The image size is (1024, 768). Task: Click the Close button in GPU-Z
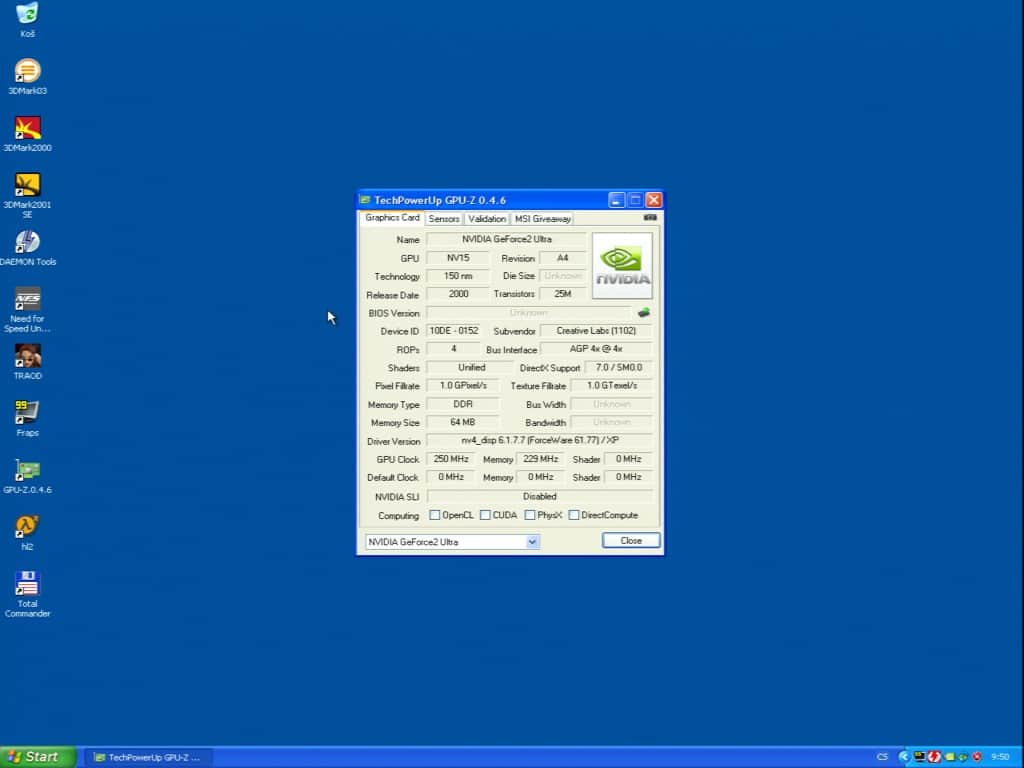pyautogui.click(x=631, y=541)
